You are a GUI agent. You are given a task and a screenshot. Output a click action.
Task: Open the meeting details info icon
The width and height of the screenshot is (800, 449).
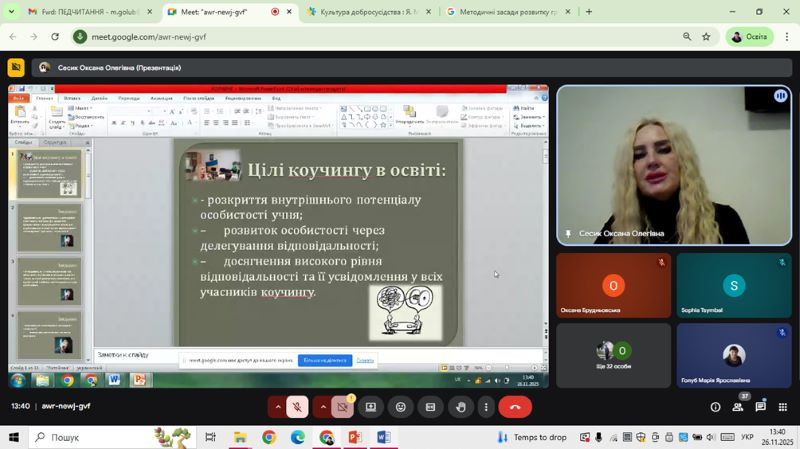pyautogui.click(x=715, y=407)
